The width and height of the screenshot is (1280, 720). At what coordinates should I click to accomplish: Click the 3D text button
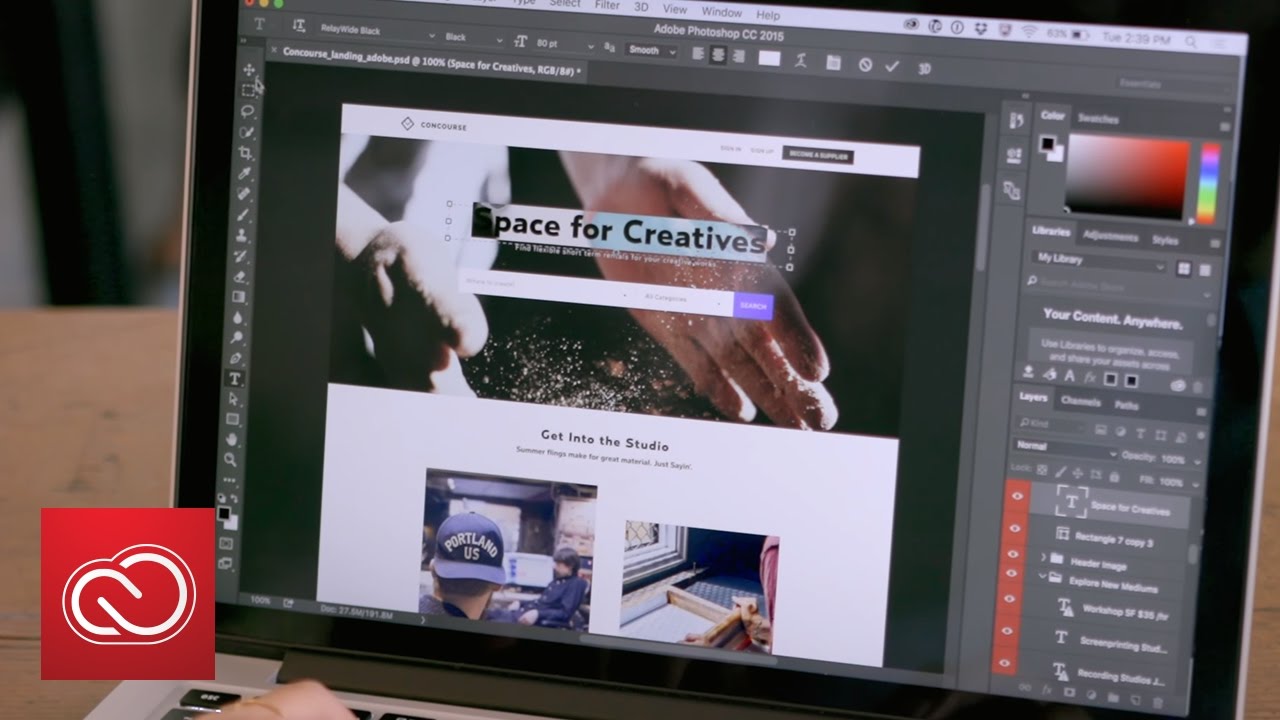point(925,69)
